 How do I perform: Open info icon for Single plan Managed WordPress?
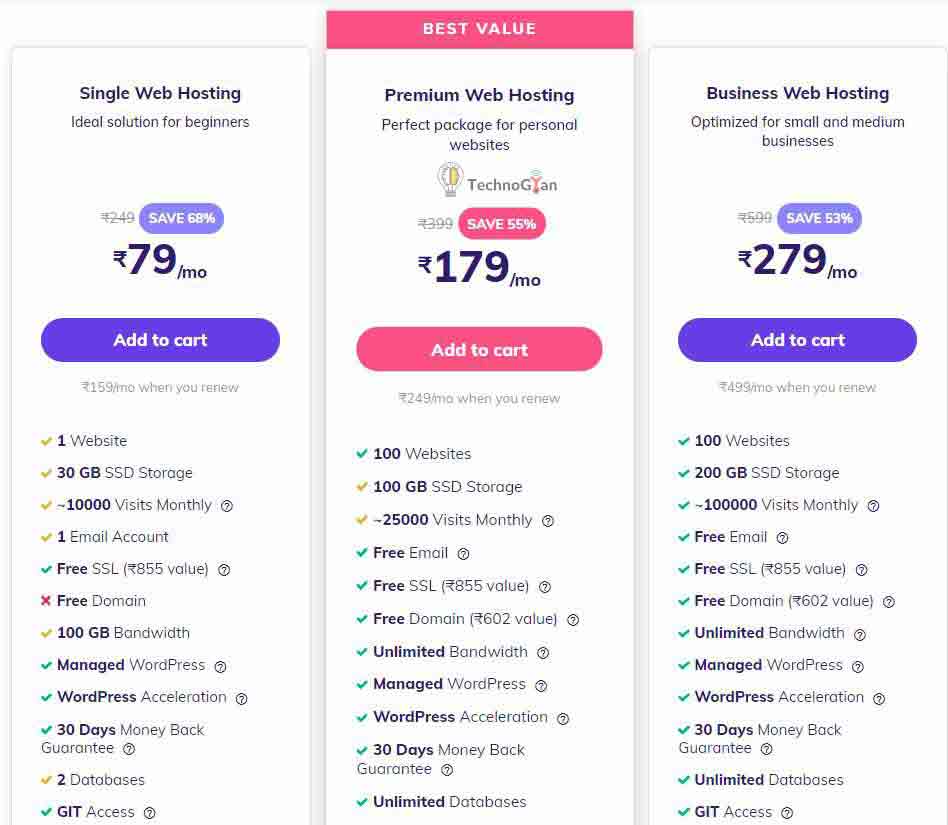(x=220, y=666)
